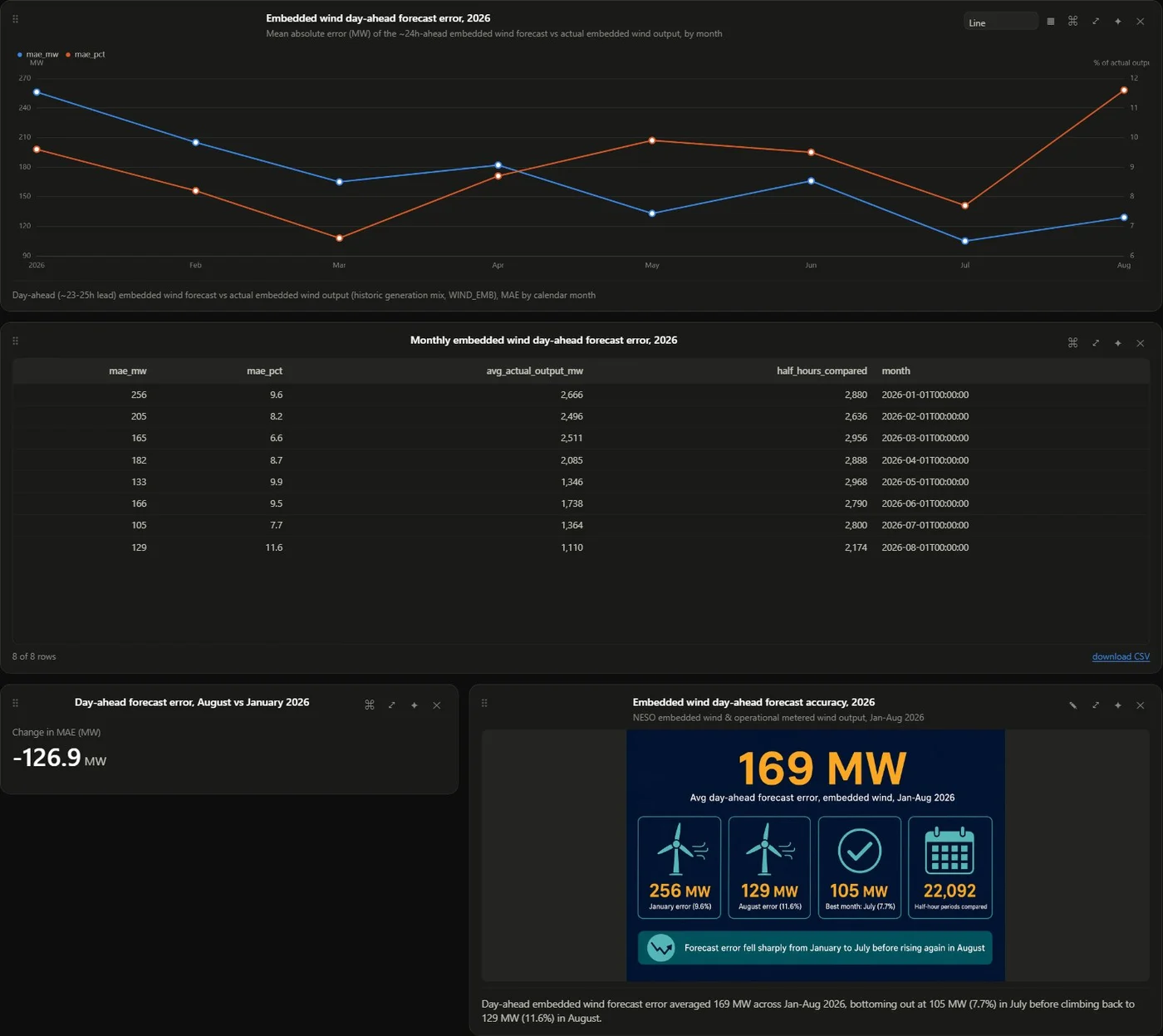The width and height of the screenshot is (1163, 1036).
Task: Close the monthly forecast error table panel
Action: point(1141,343)
